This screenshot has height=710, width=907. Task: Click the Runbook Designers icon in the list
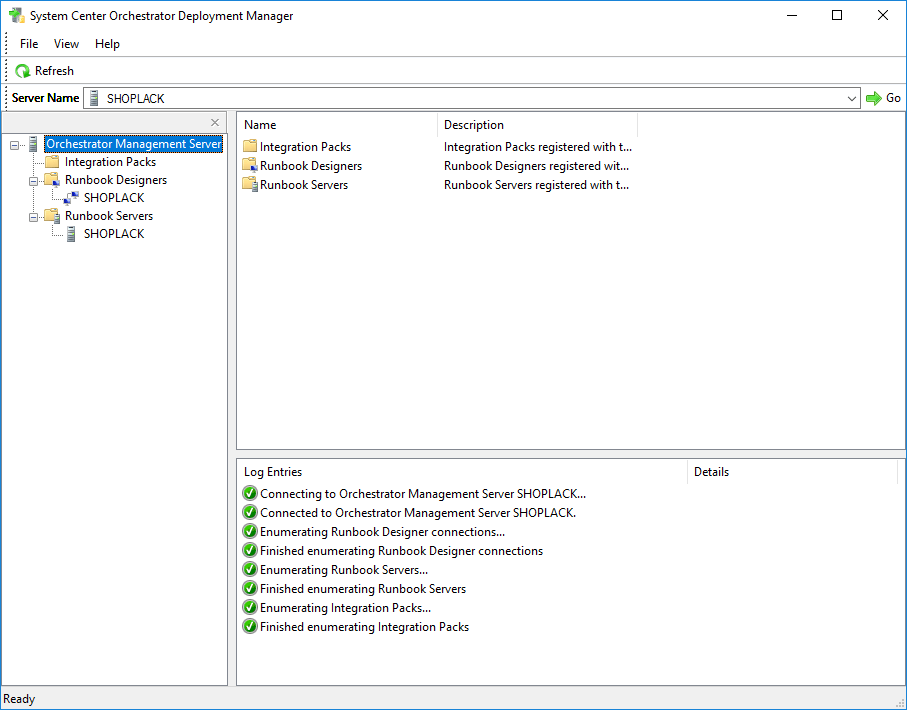[x=250, y=165]
